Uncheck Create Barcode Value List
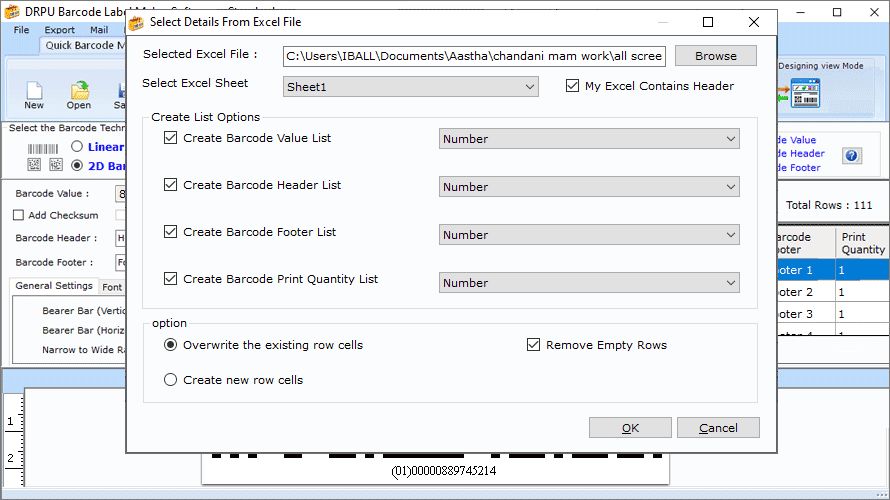 click(170, 138)
